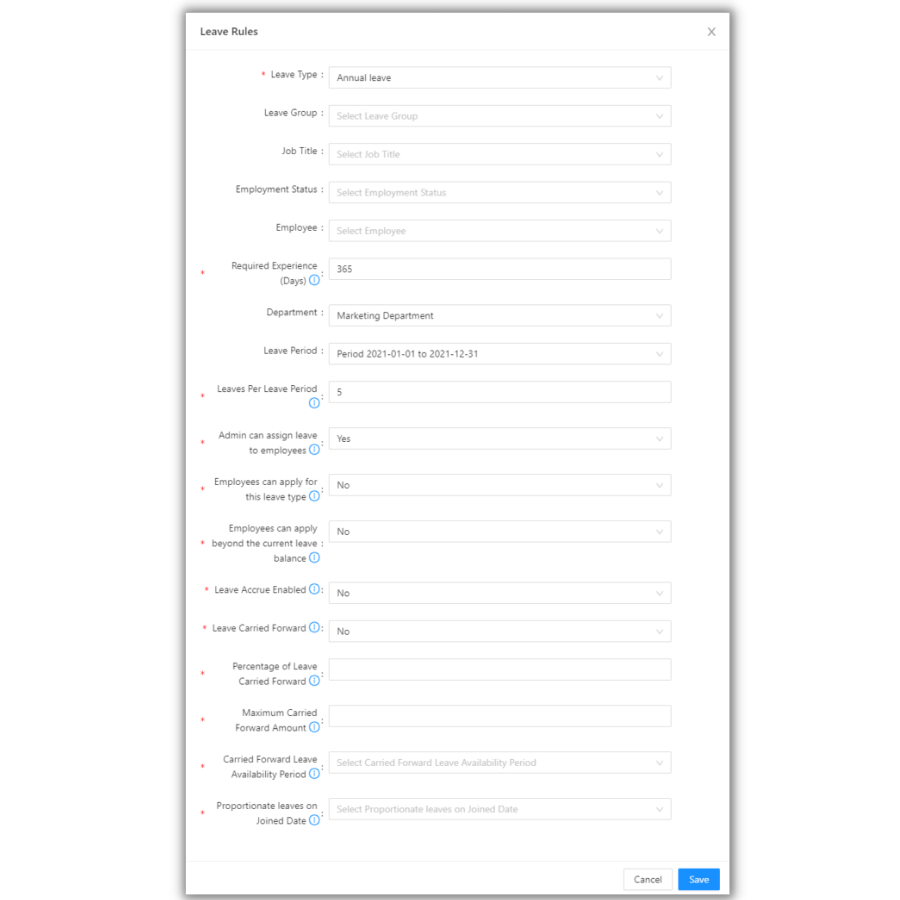Screen dimensions: 900x900
Task: Expand the Select Leave Group dropdown
Action: click(500, 115)
